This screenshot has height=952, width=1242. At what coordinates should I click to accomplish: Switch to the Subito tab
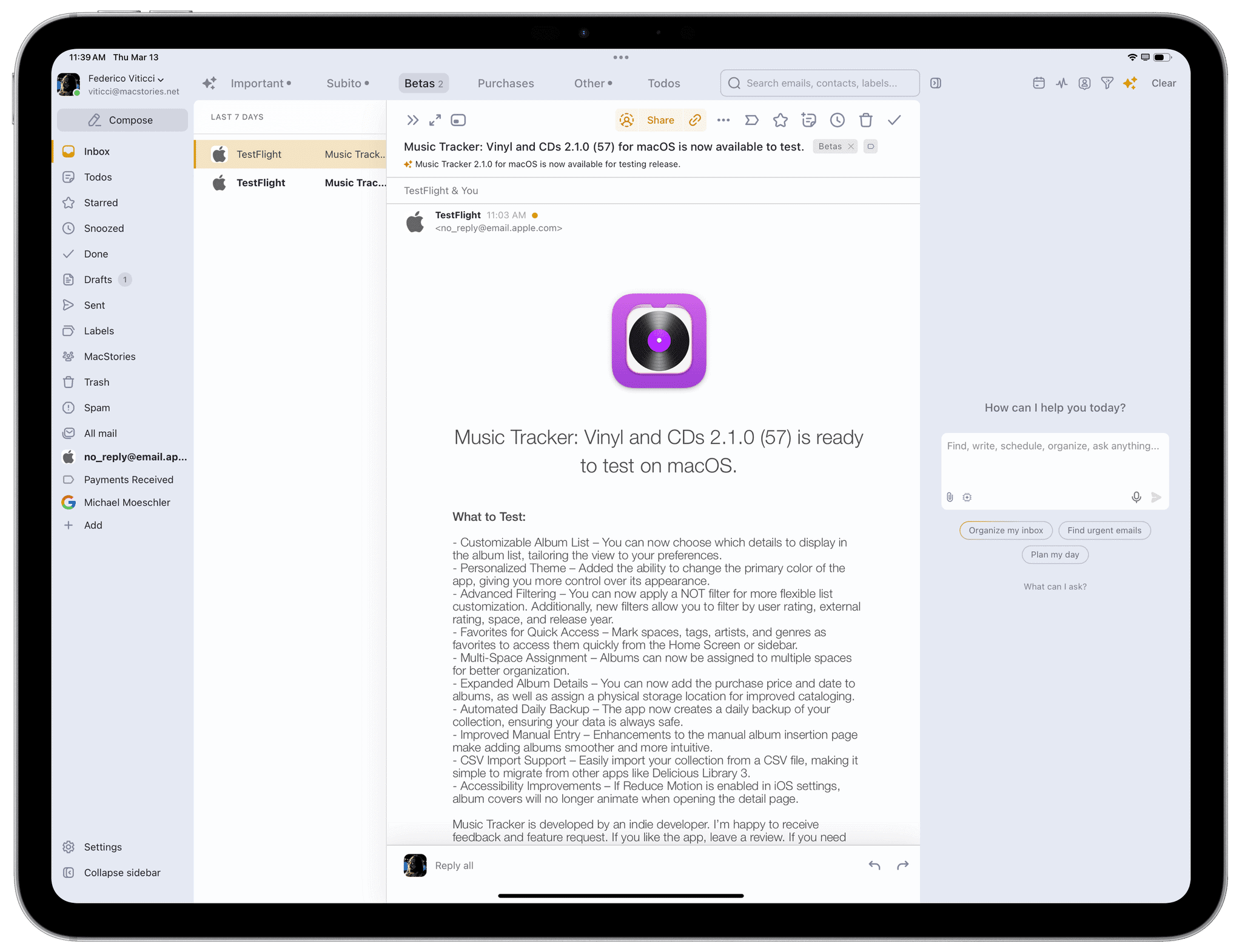pyautogui.click(x=347, y=84)
